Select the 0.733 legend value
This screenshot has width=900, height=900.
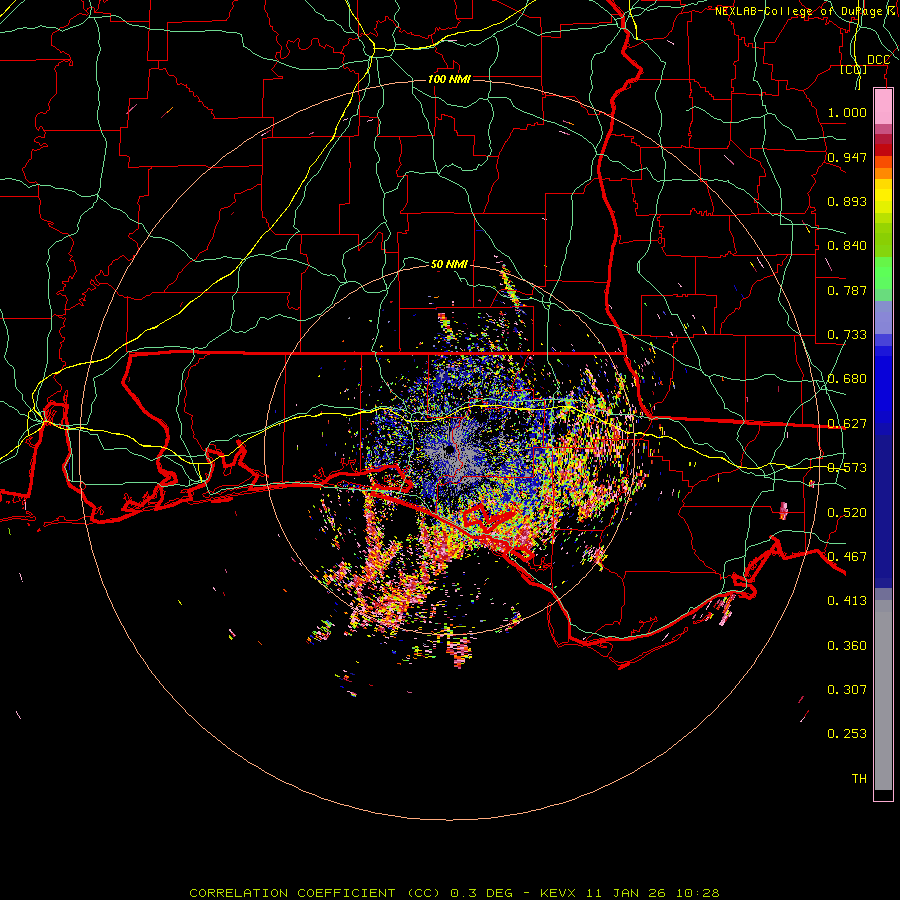(847, 335)
